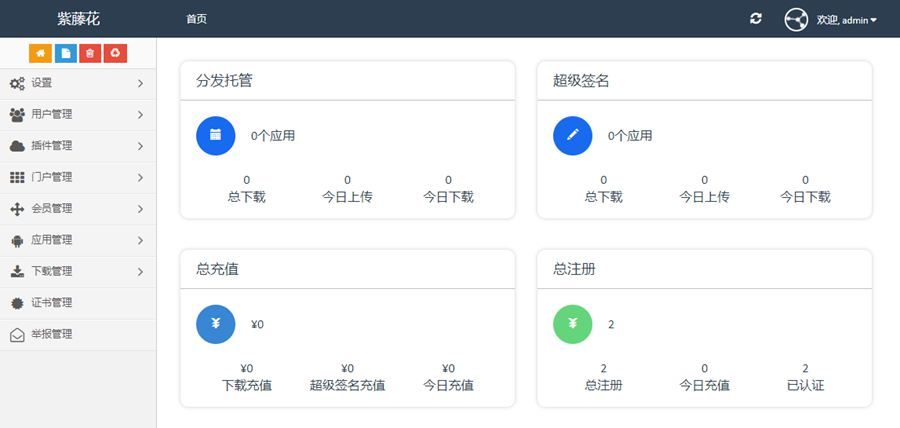Click the blue document shortcut button
900x428 pixels.
click(x=66, y=53)
